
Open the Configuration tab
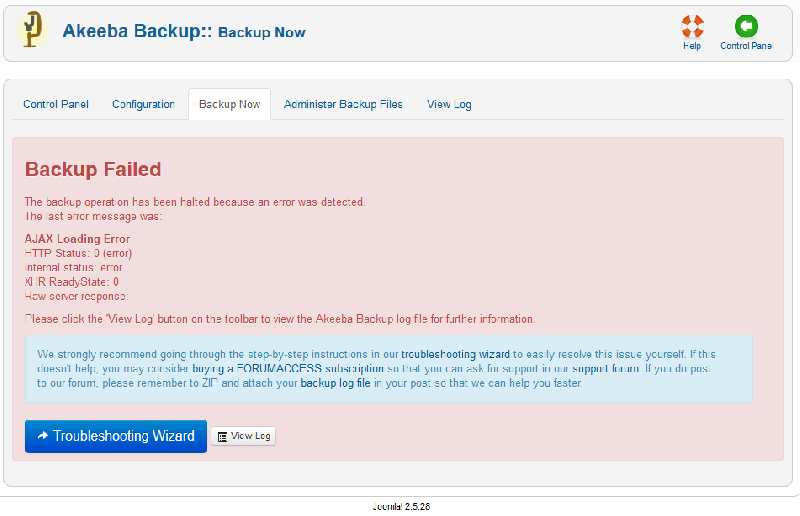pyautogui.click(x=143, y=104)
